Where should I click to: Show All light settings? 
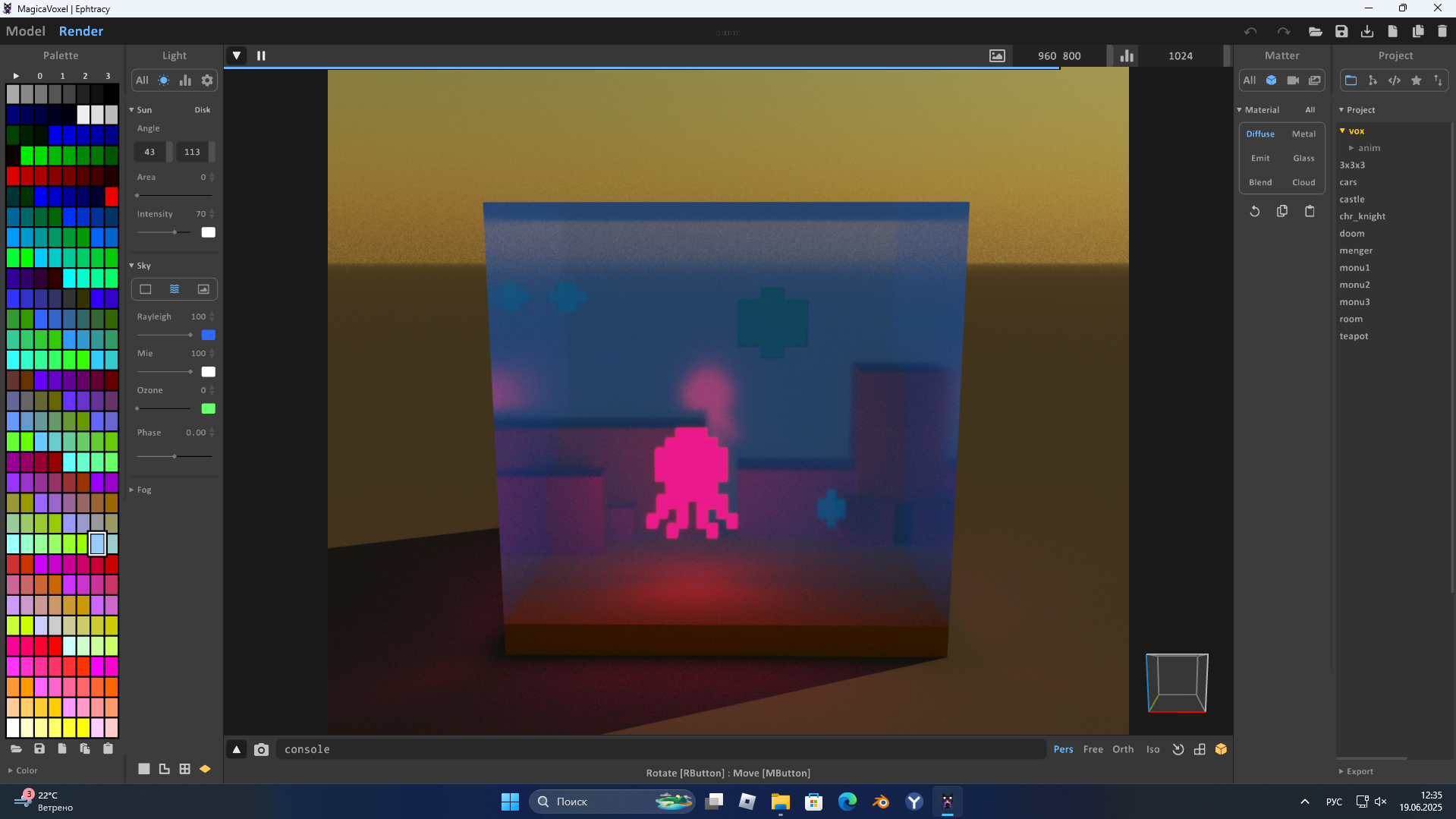pyautogui.click(x=142, y=80)
